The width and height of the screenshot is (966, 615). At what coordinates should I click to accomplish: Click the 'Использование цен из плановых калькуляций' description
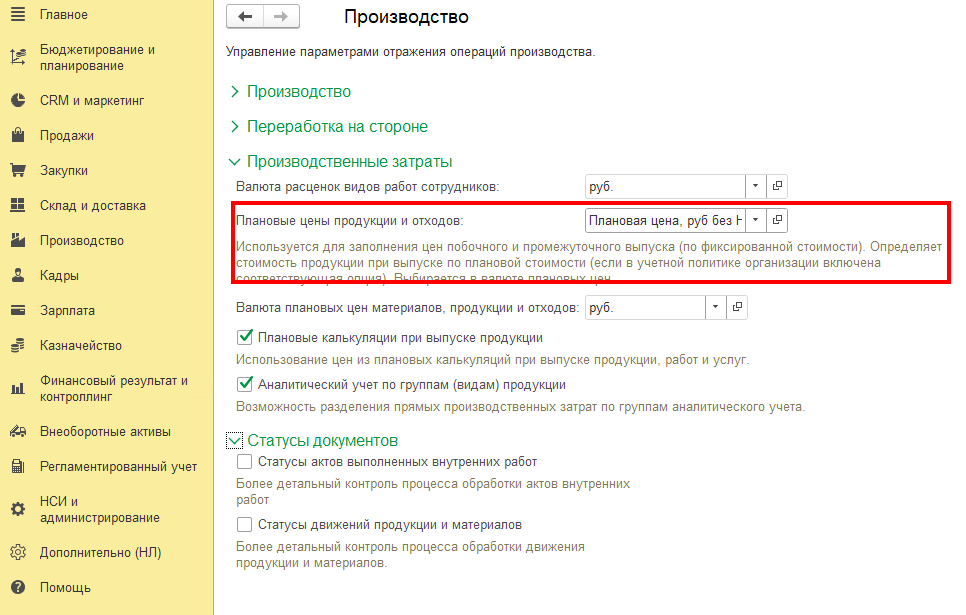(492, 360)
